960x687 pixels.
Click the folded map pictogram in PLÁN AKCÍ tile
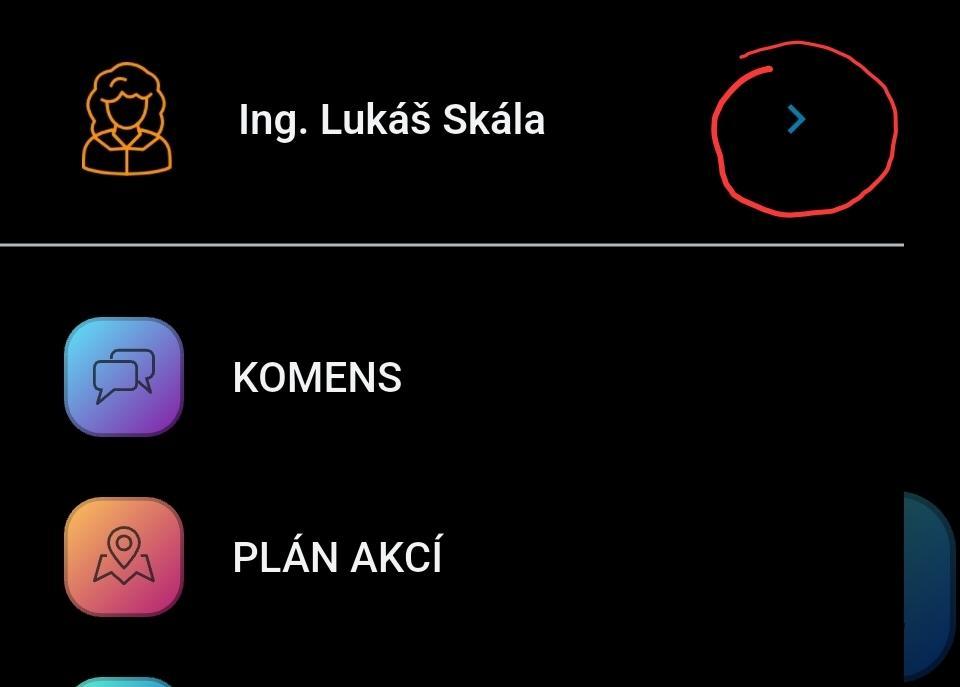(x=124, y=555)
